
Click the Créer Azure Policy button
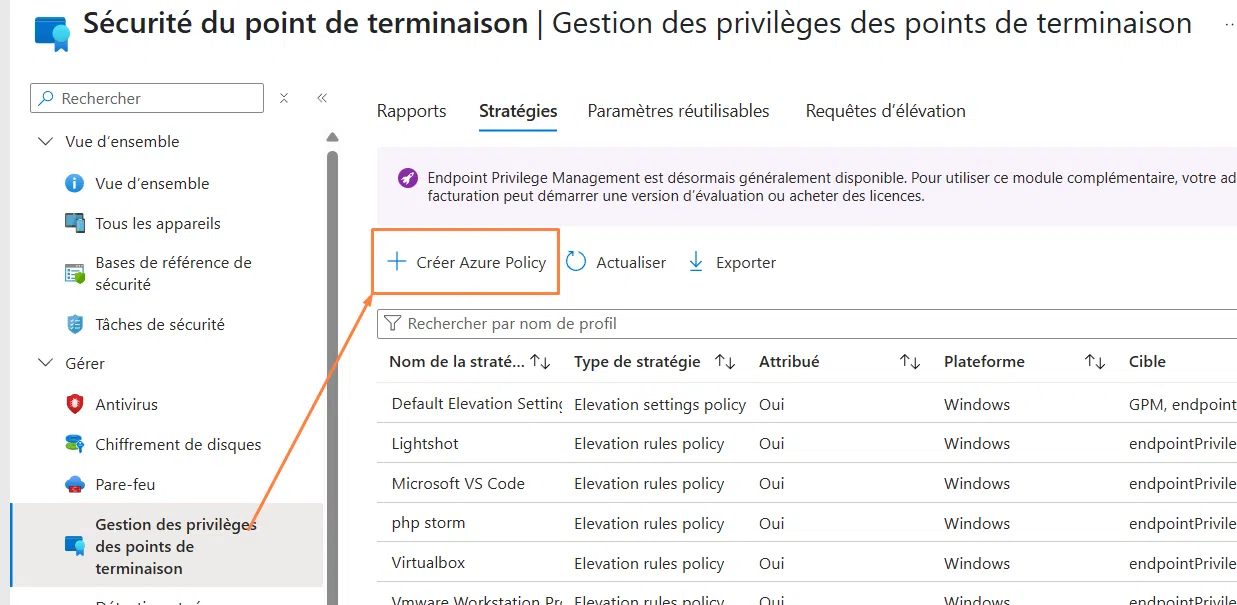465,261
